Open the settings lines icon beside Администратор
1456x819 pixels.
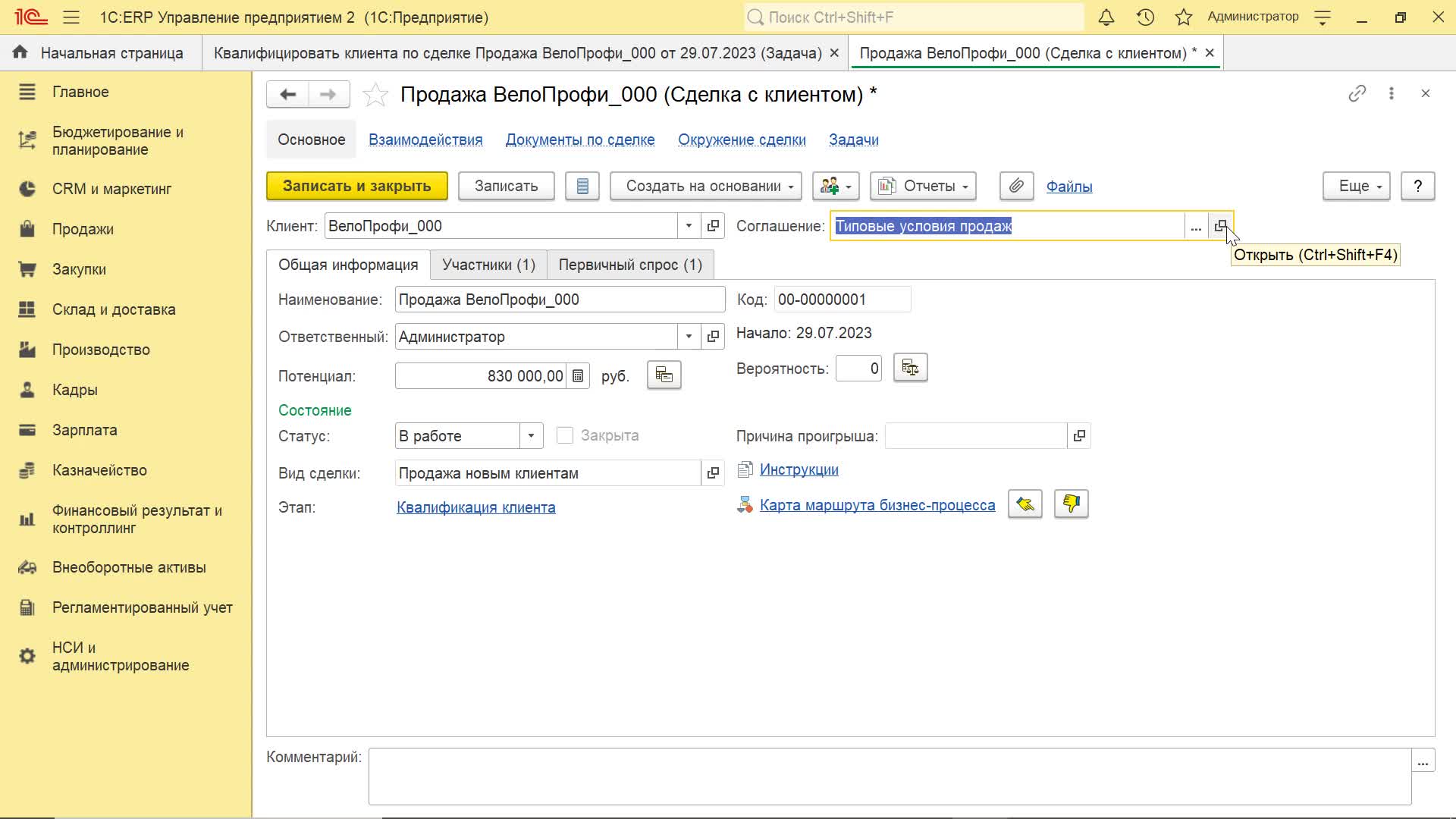point(1323,17)
